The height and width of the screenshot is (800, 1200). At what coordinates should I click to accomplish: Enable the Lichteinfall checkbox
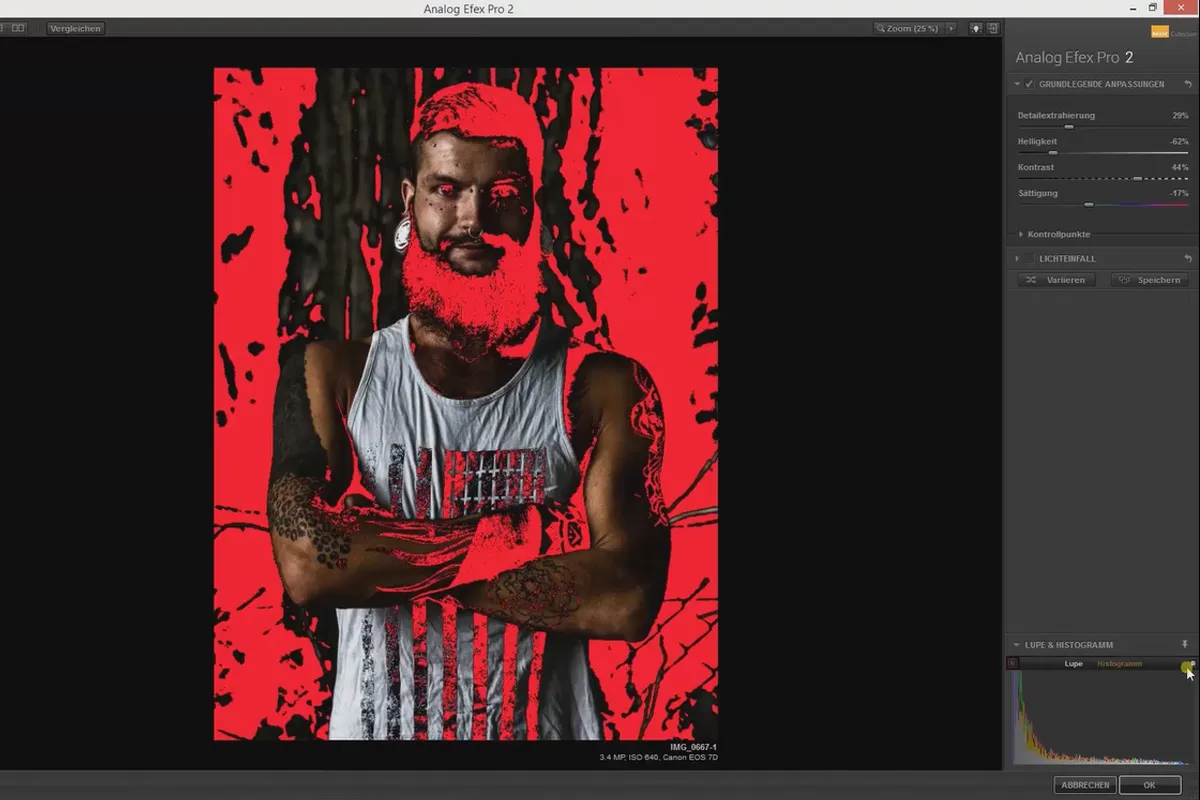click(1029, 258)
